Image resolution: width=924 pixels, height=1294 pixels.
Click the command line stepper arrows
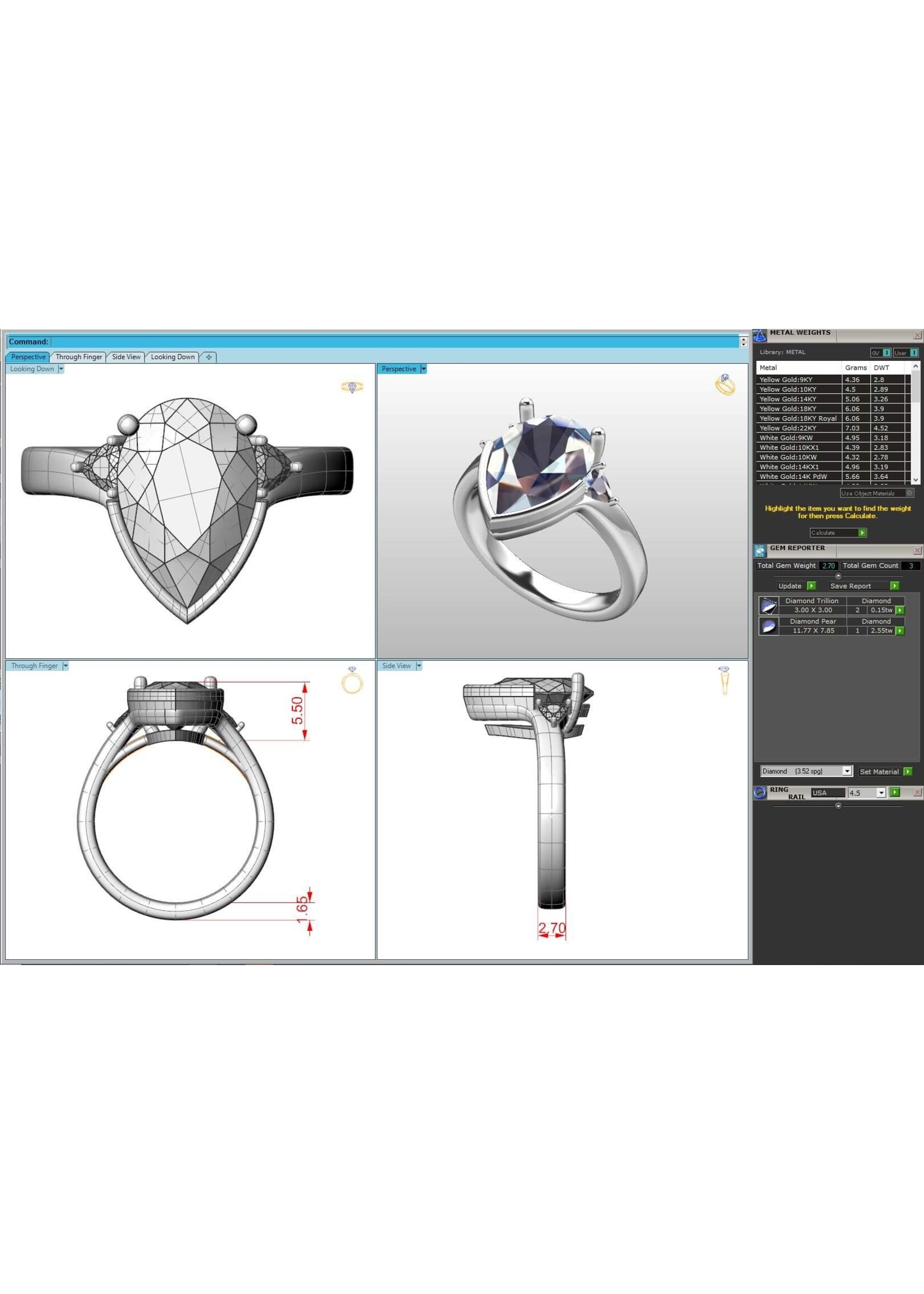click(x=744, y=341)
